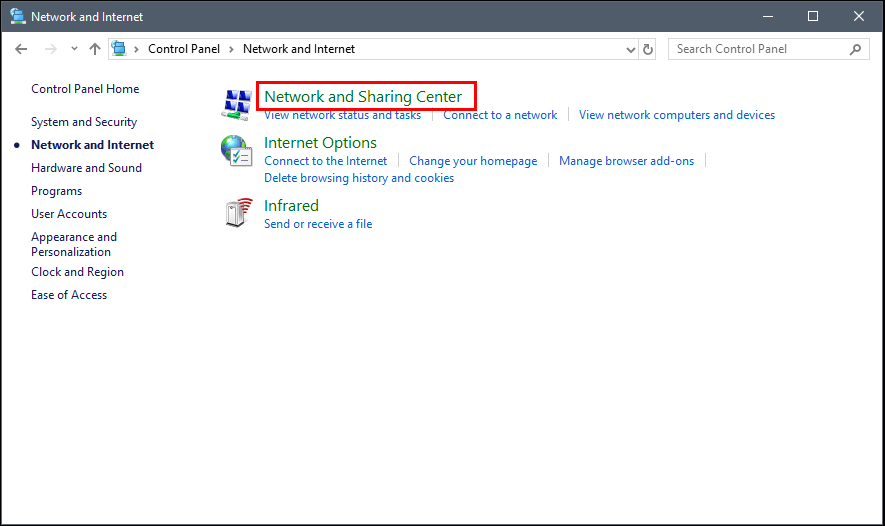This screenshot has height=526, width=885.
Task: Go back with the Back arrow
Action: [x=21, y=49]
